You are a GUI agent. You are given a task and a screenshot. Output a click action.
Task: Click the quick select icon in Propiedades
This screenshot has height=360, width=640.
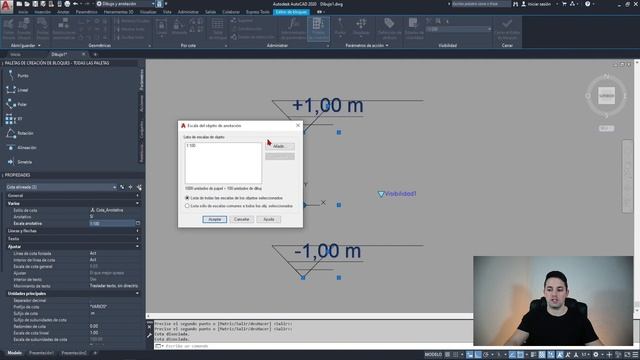tap(139, 187)
